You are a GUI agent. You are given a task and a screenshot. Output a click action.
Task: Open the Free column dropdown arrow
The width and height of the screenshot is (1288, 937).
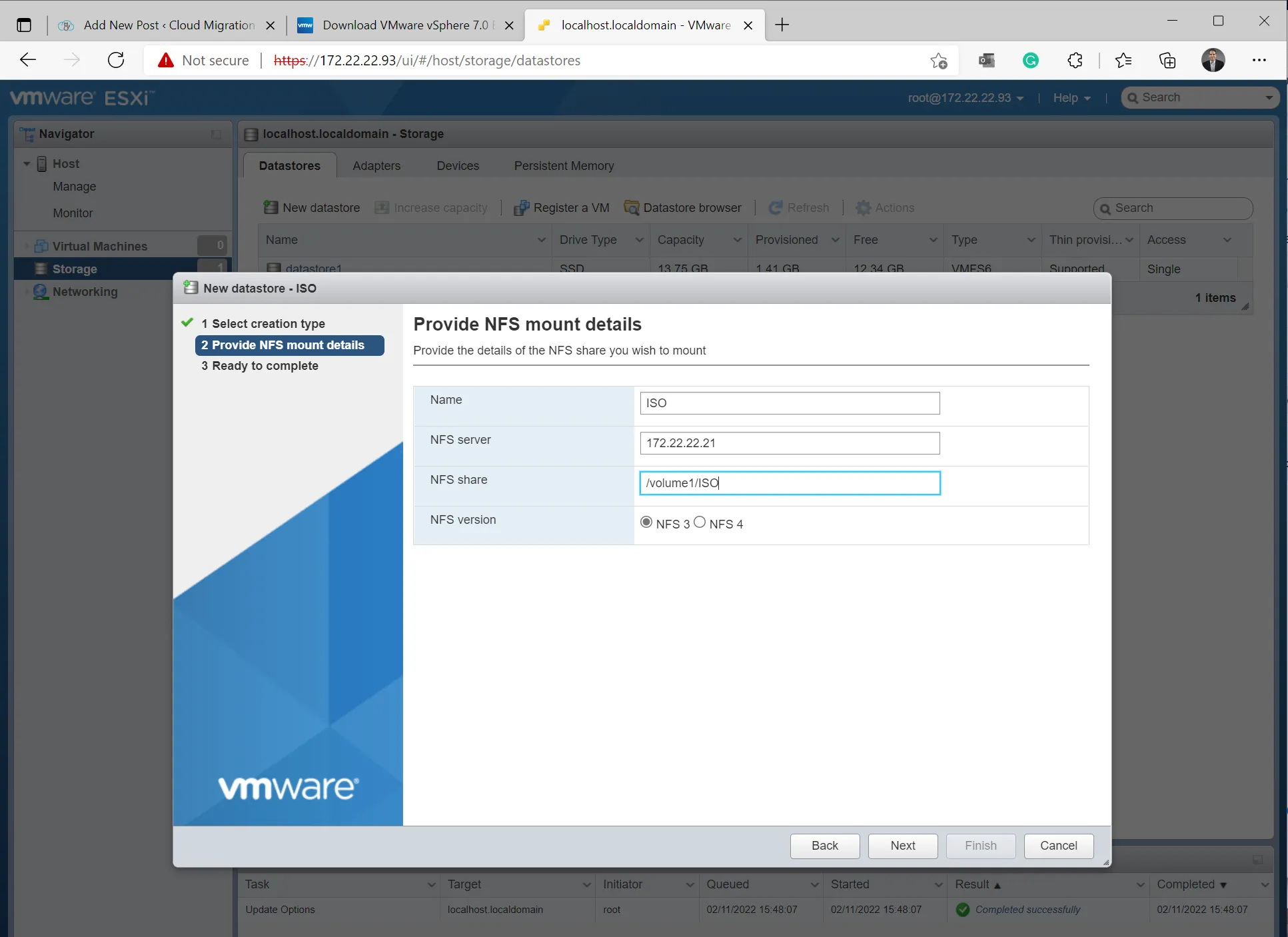coord(933,240)
